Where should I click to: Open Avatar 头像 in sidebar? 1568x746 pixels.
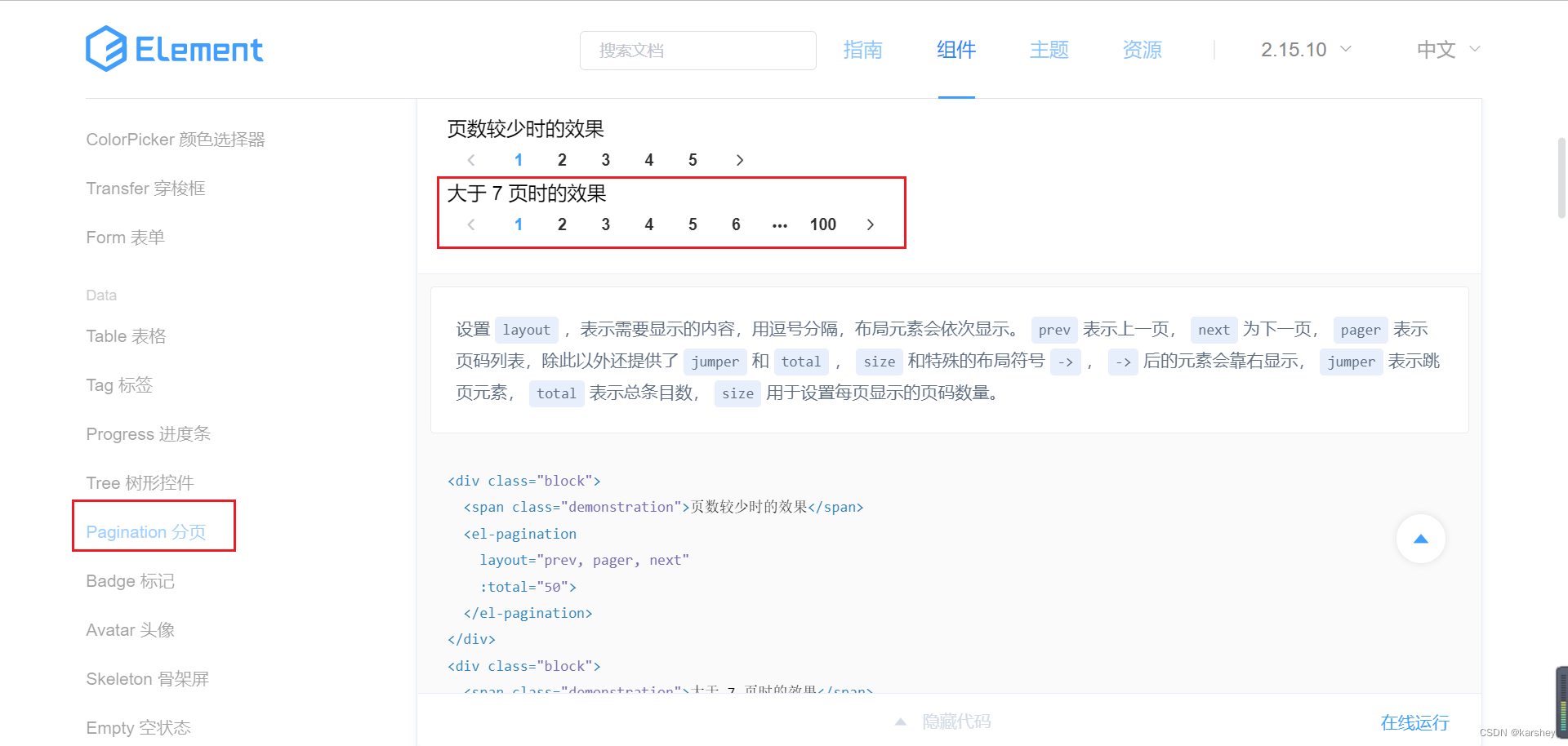[x=131, y=630]
